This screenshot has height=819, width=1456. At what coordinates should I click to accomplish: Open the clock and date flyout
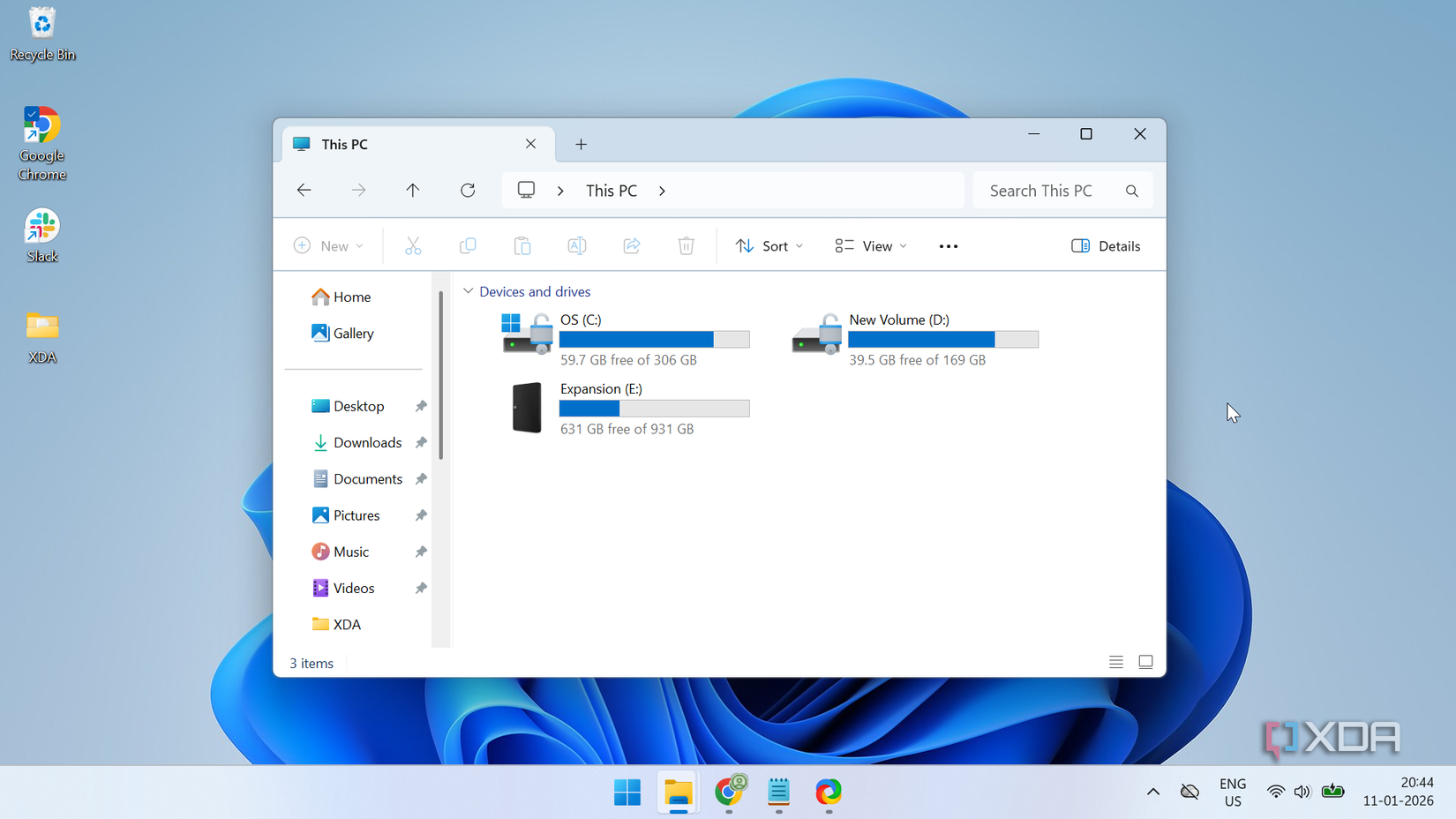point(1399,792)
